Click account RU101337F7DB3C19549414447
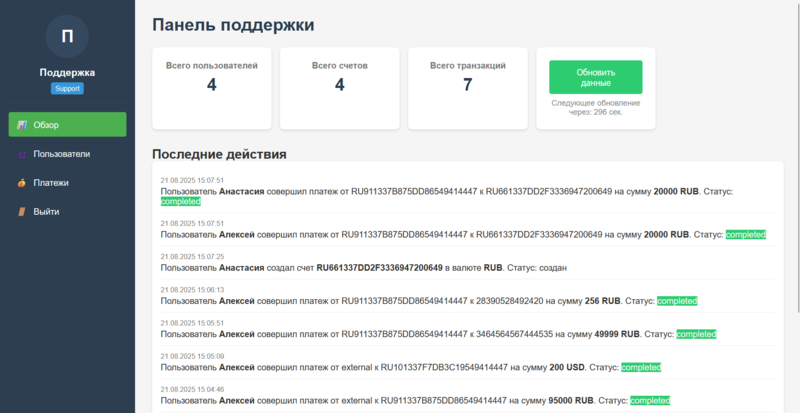Image resolution: width=800 pixels, height=413 pixels. (444, 368)
